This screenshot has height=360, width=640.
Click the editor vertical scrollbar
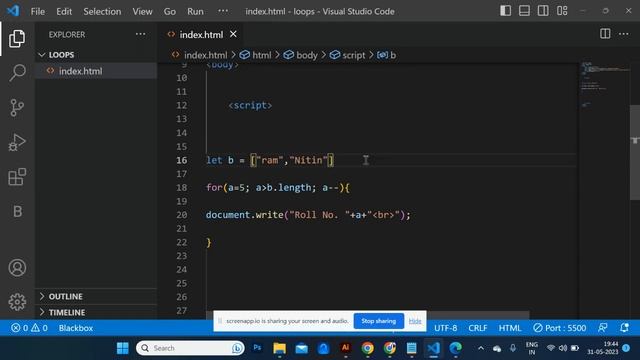(635, 152)
